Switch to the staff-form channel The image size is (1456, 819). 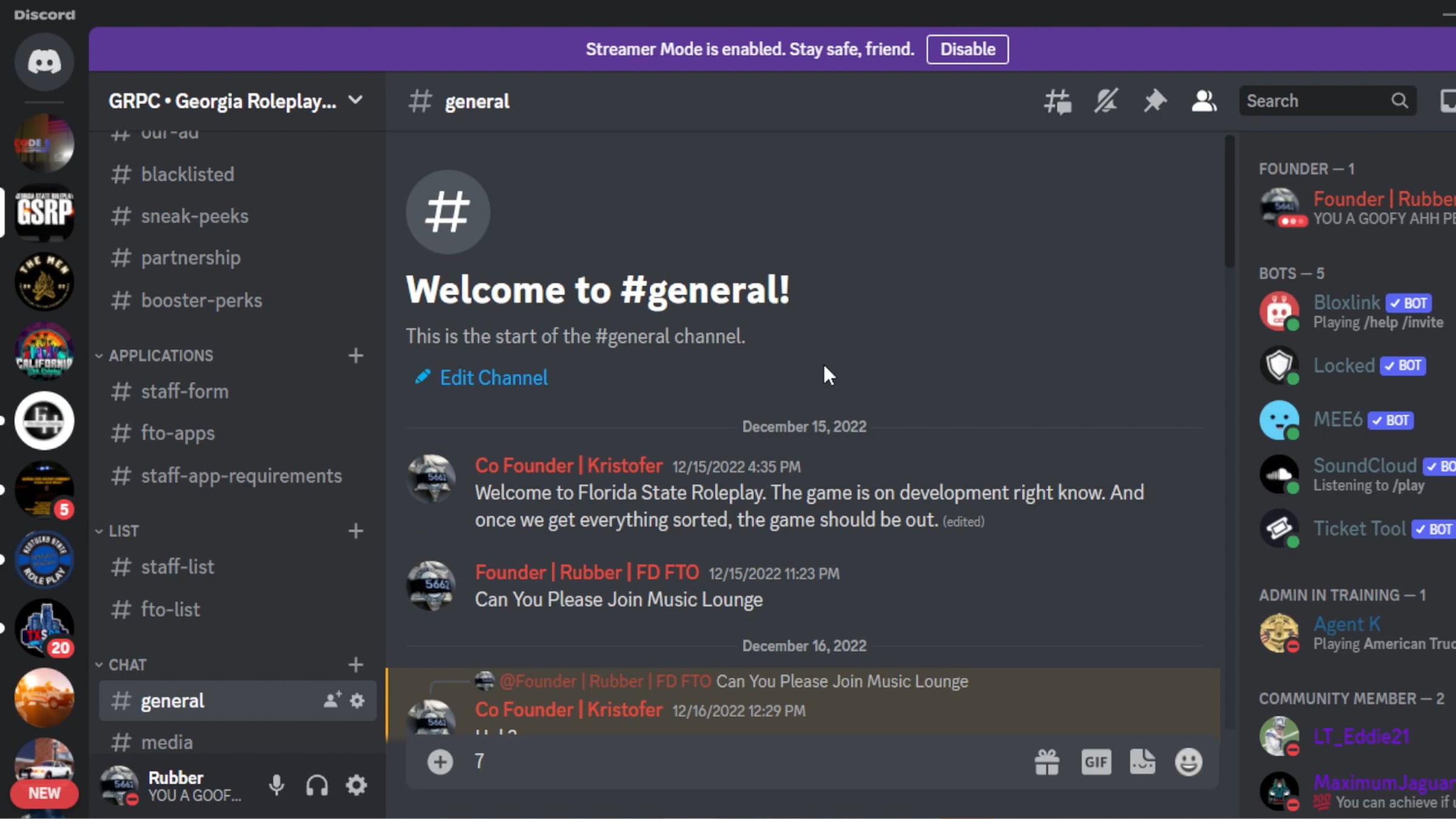click(x=184, y=392)
